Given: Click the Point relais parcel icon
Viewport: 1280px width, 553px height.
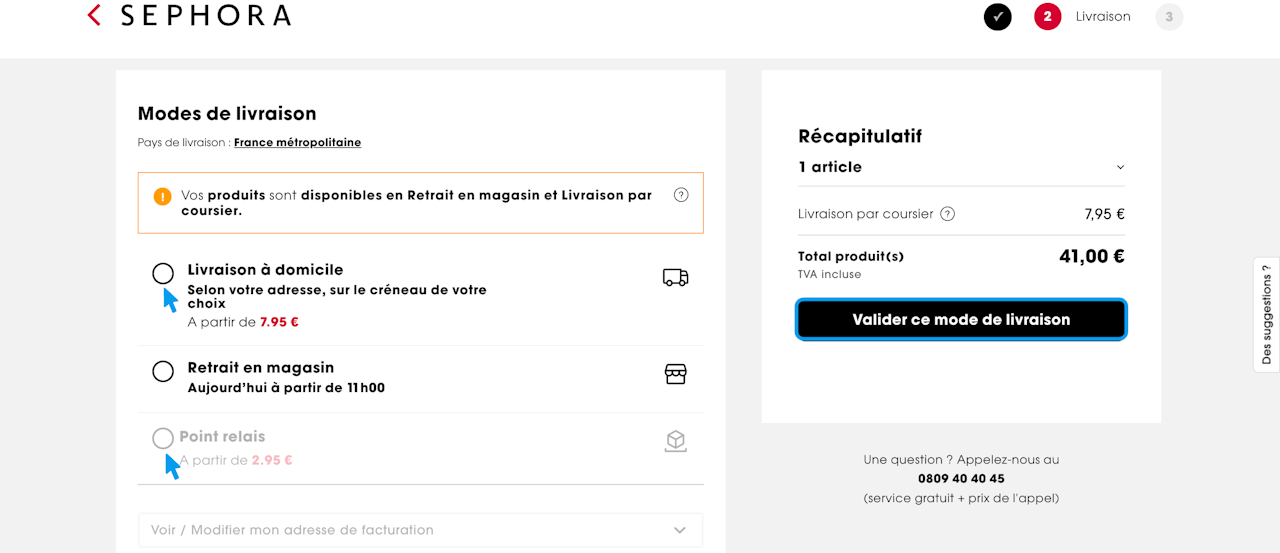Looking at the screenshot, I should [x=676, y=441].
